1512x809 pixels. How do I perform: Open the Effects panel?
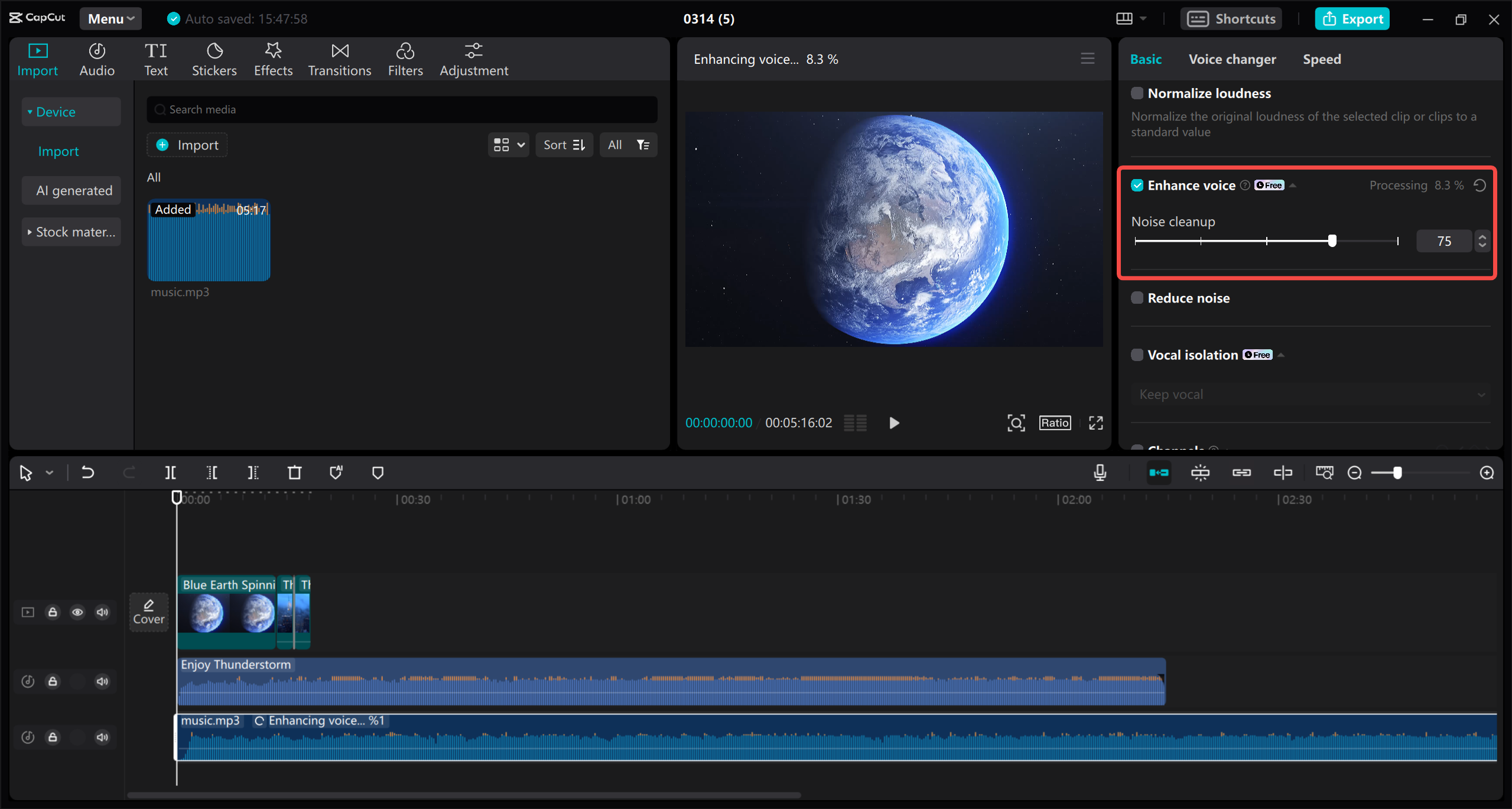coord(272,59)
